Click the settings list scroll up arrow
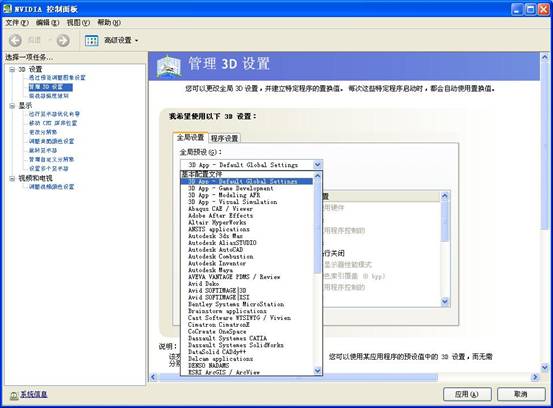 pos(445,196)
